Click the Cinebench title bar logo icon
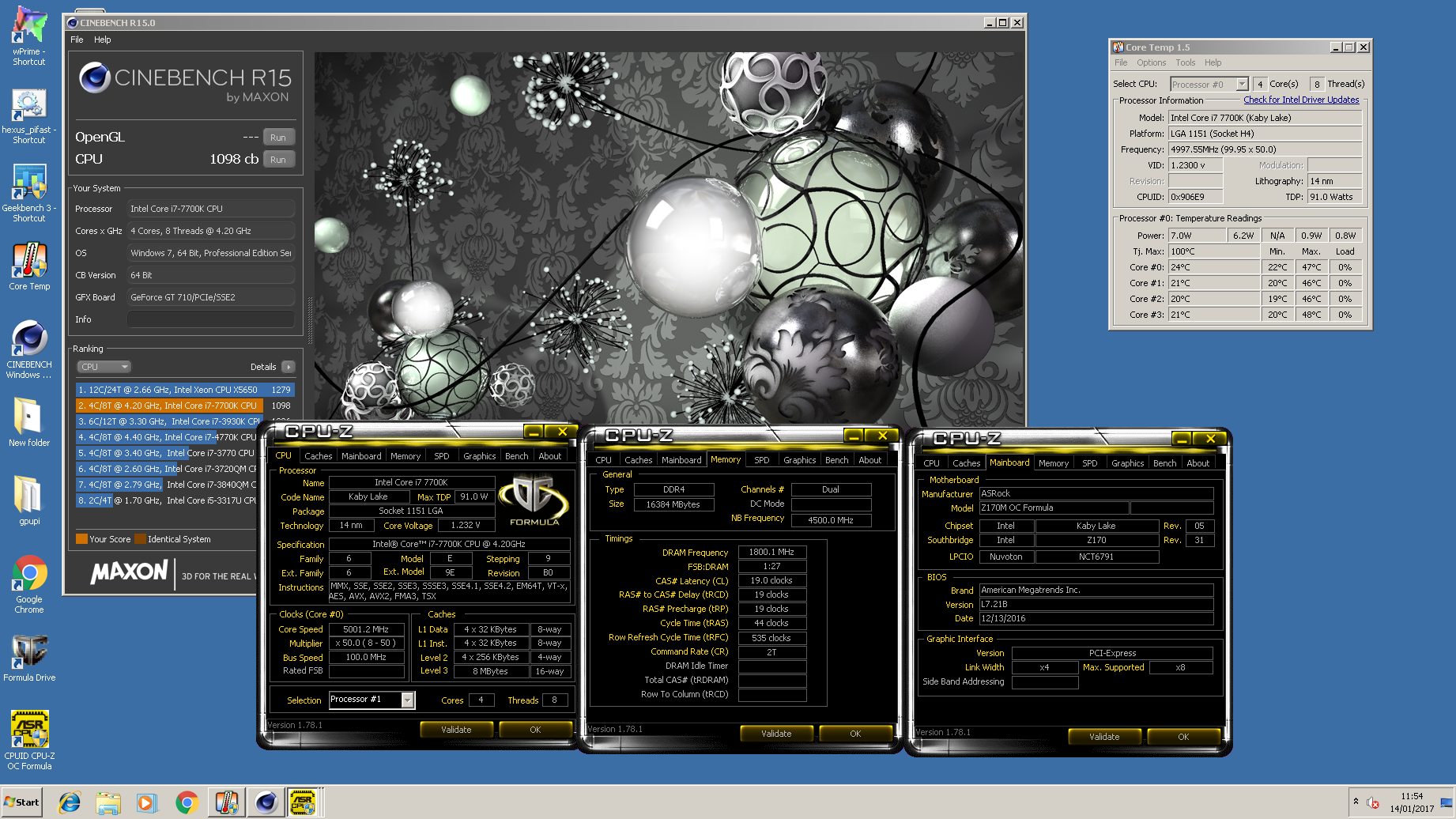This screenshot has height=819, width=1456. [73, 23]
